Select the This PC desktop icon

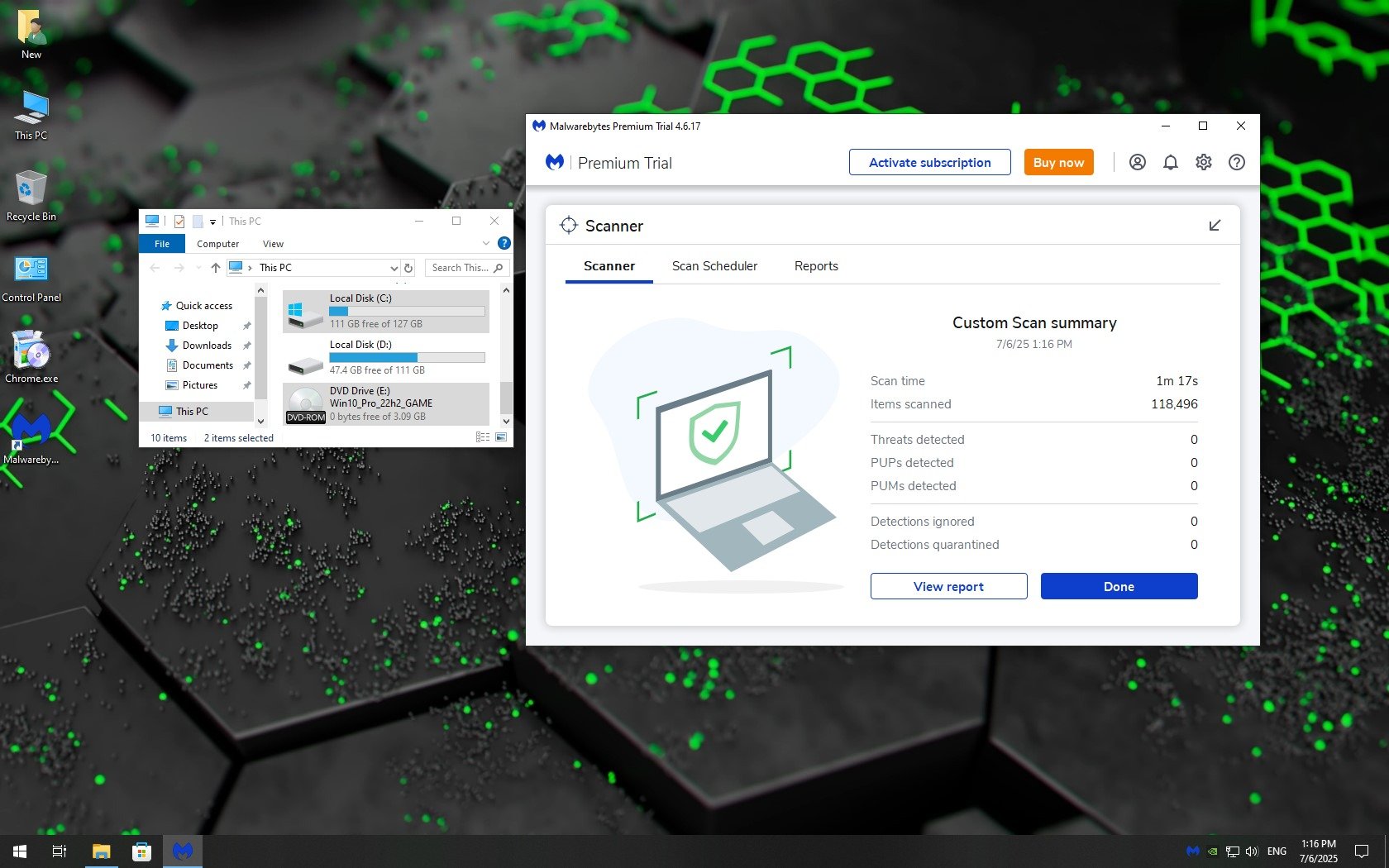coord(31,116)
